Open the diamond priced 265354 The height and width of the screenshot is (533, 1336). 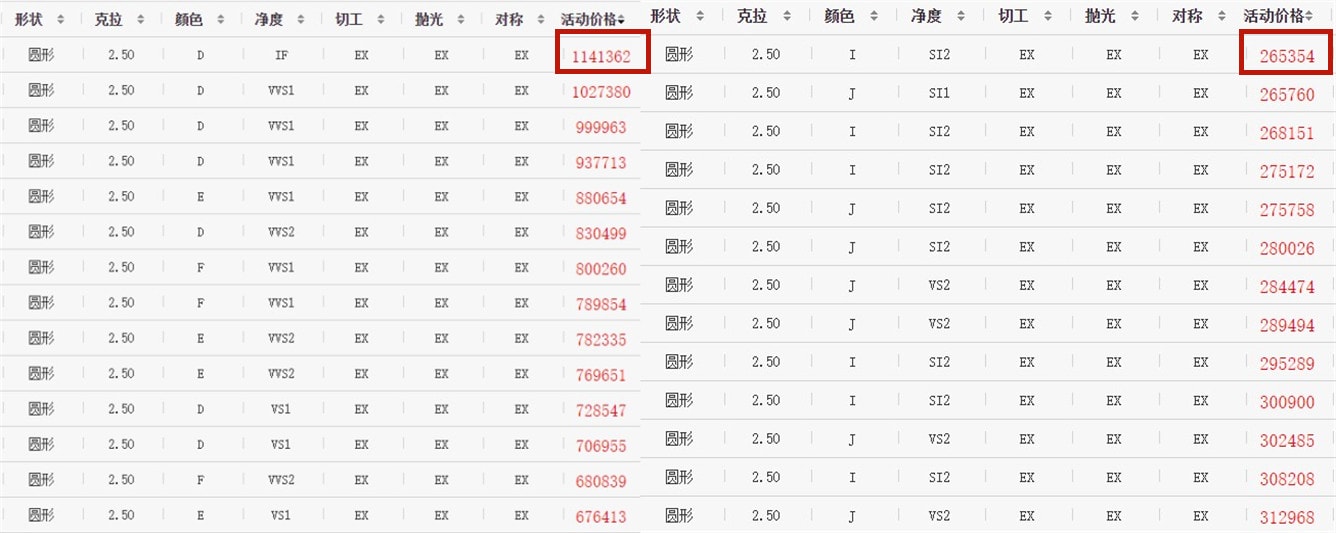(1287, 57)
